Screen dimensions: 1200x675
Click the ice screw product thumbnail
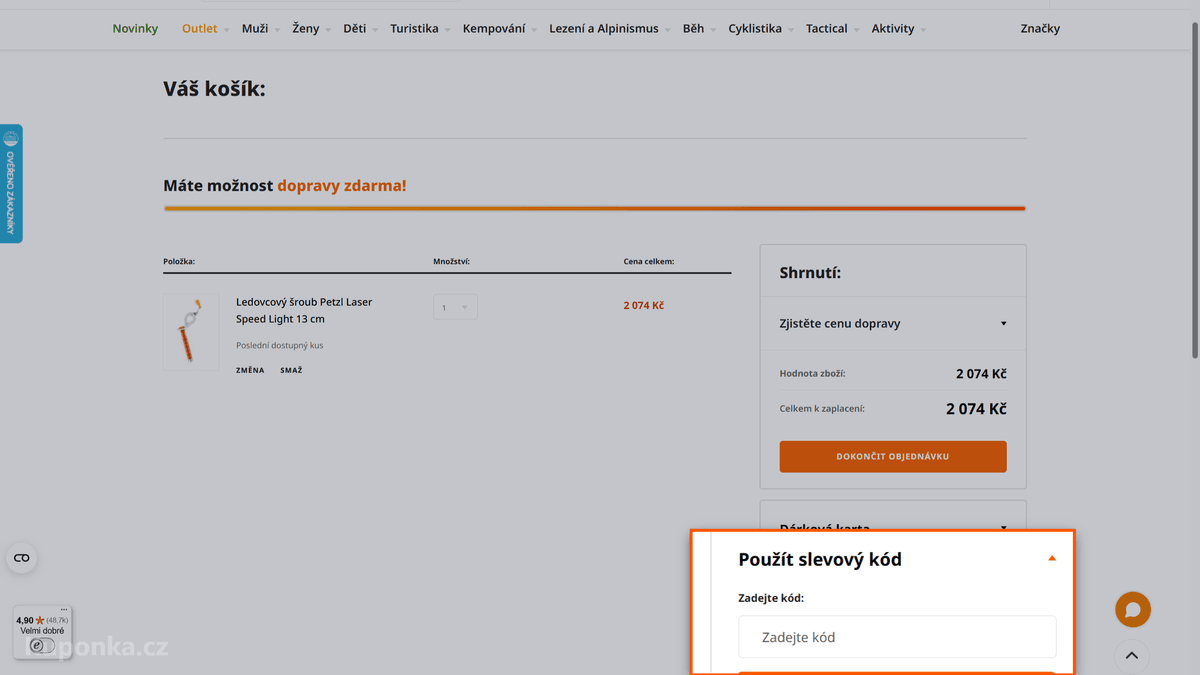pyautogui.click(x=191, y=332)
